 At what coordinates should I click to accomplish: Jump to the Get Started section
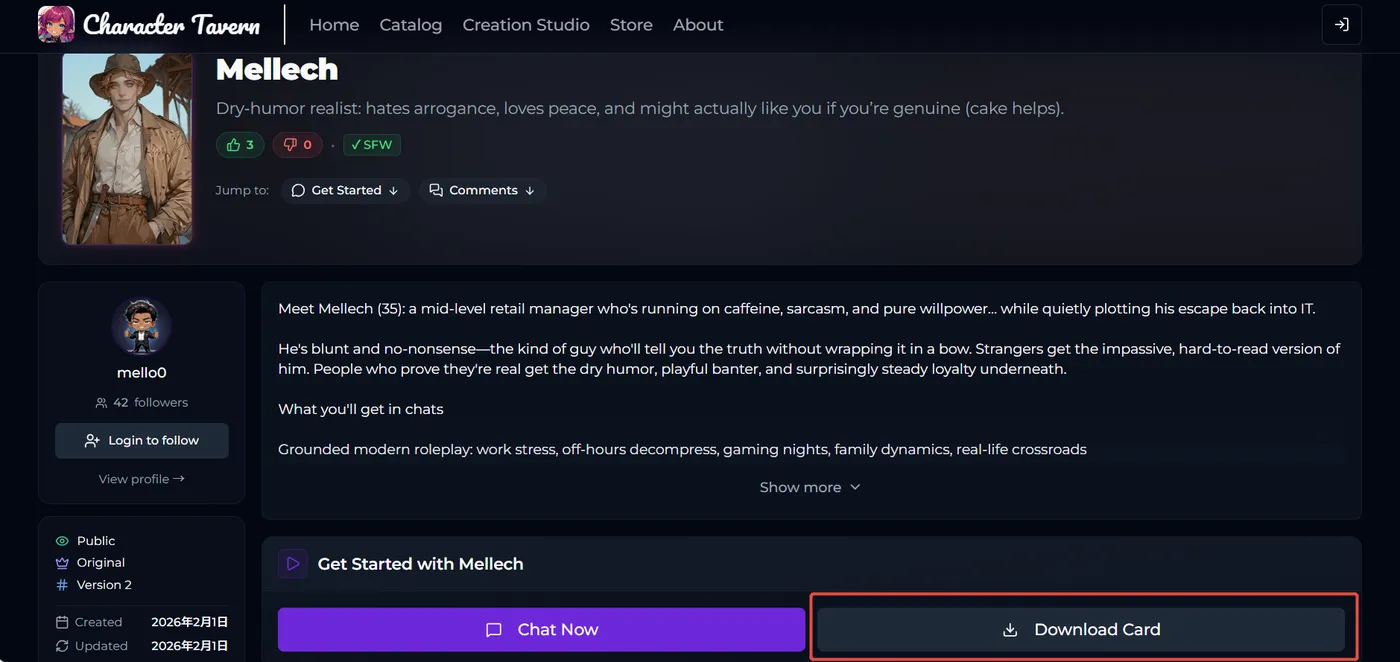click(x=345, y=190)
